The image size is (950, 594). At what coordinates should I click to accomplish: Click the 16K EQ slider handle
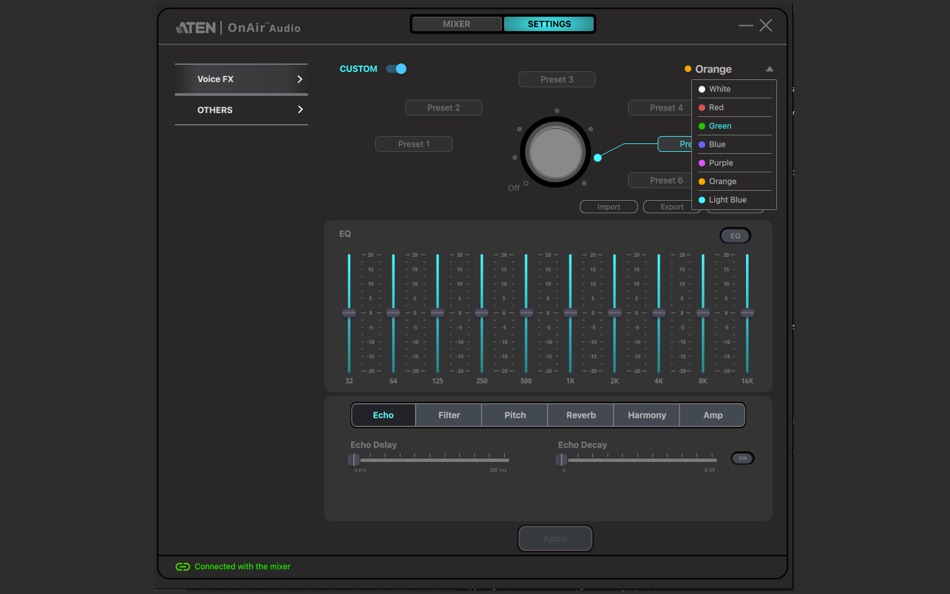(747, 313)
